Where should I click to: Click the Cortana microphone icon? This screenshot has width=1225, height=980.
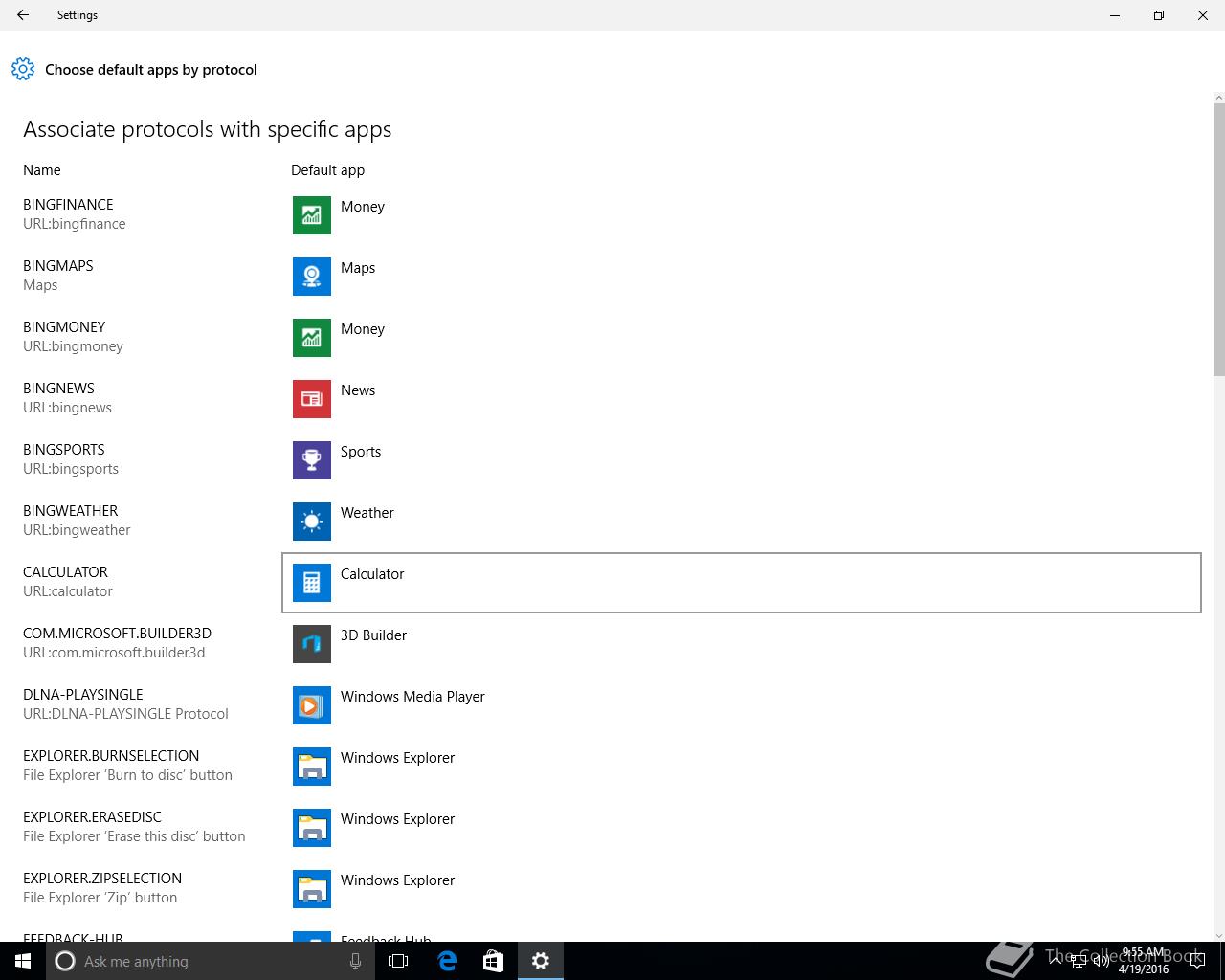tap(355, 961)
